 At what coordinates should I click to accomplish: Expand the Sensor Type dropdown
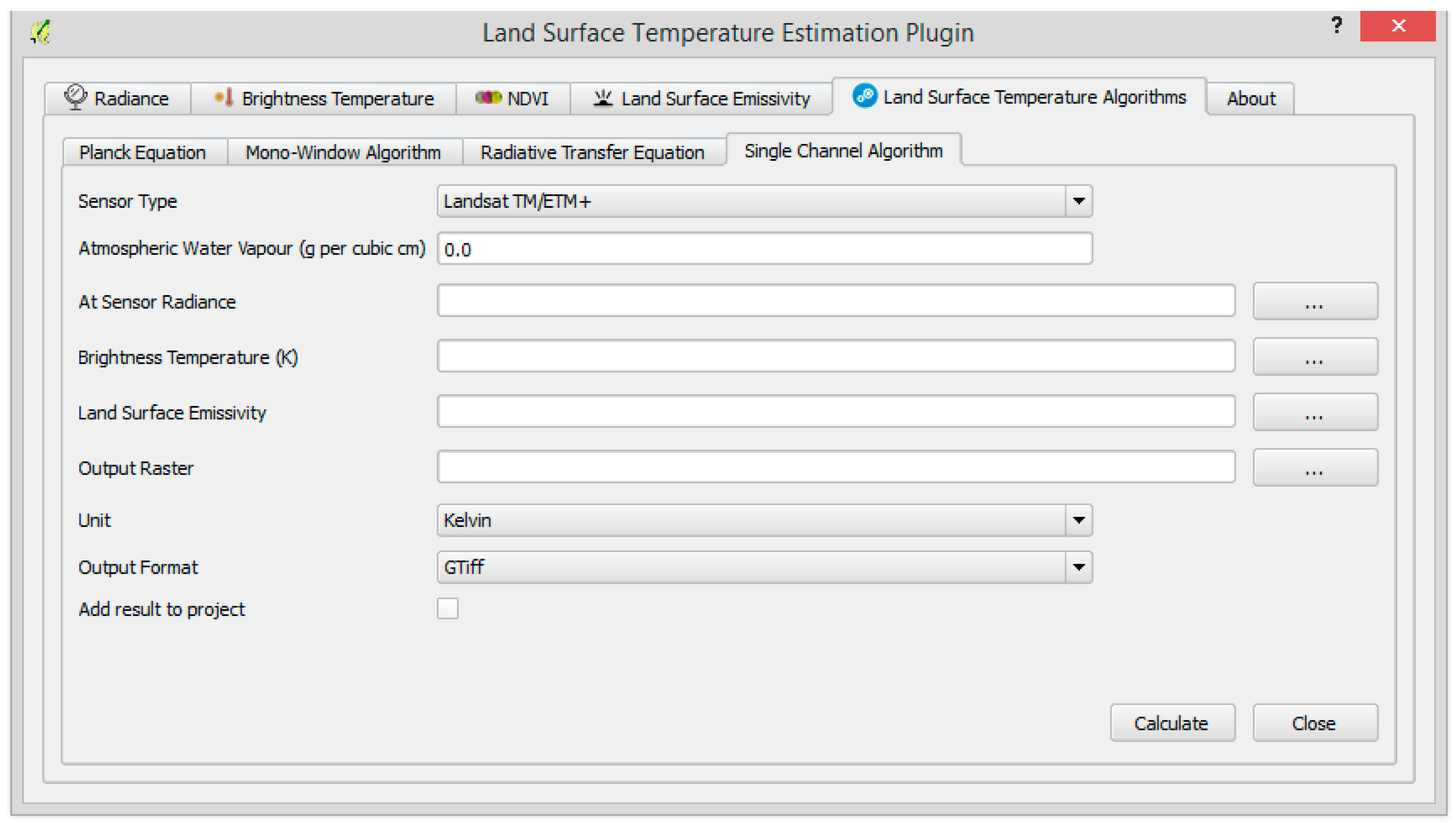pyautogui.click(x=1078, y=201)
